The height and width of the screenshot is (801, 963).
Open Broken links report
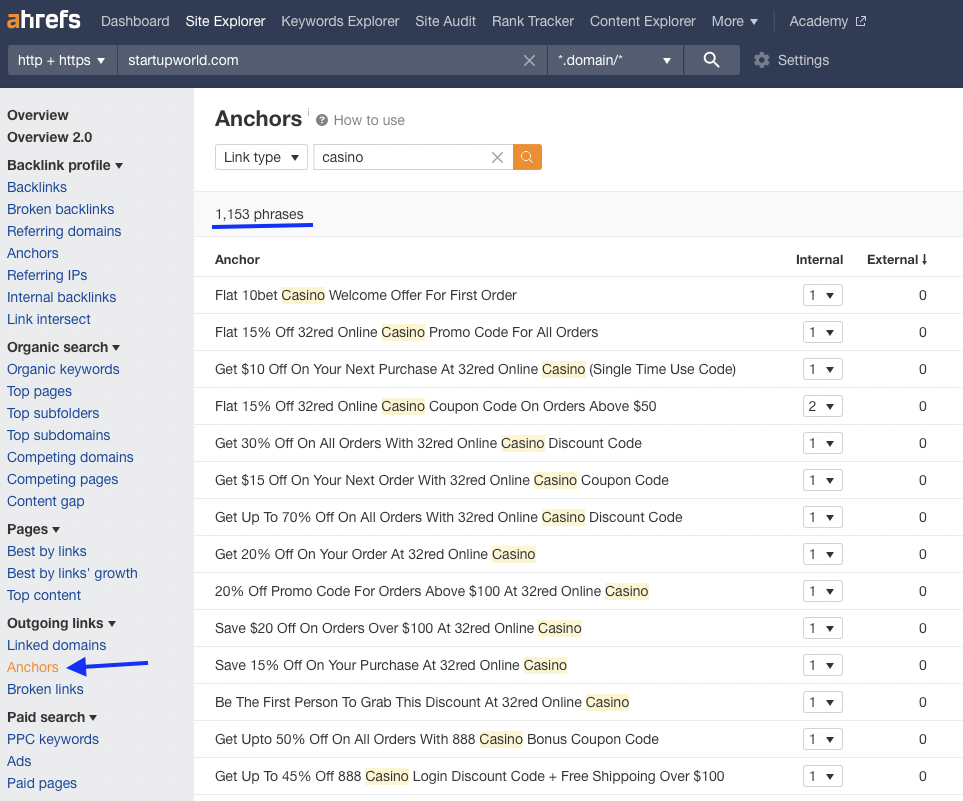45,689
